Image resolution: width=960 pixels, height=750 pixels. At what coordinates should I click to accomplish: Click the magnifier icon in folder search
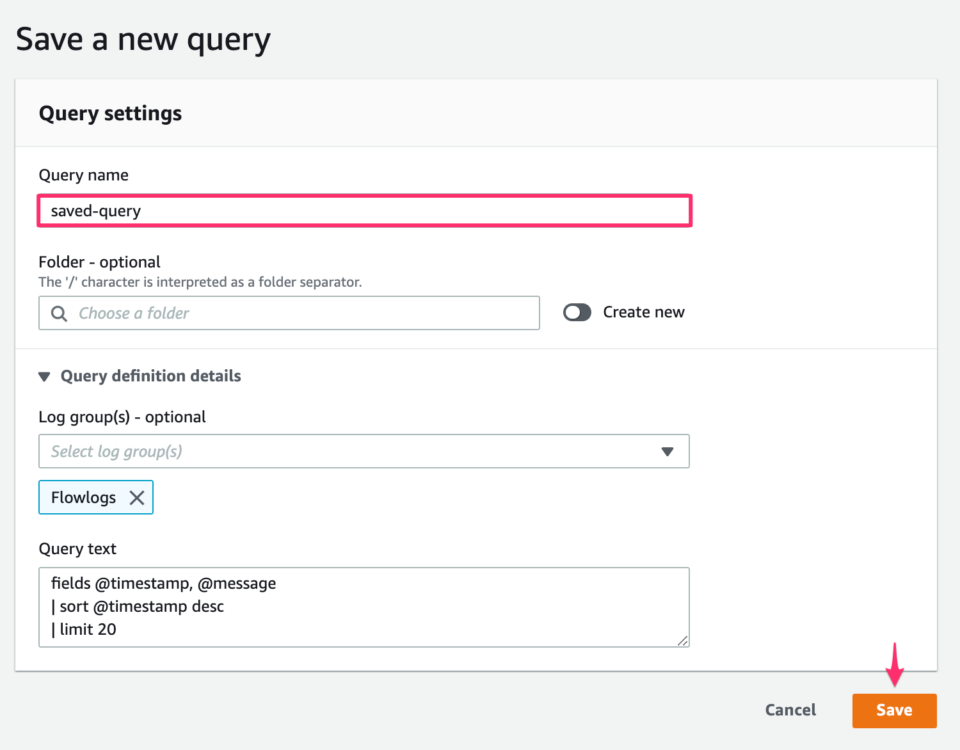(60, 313)
